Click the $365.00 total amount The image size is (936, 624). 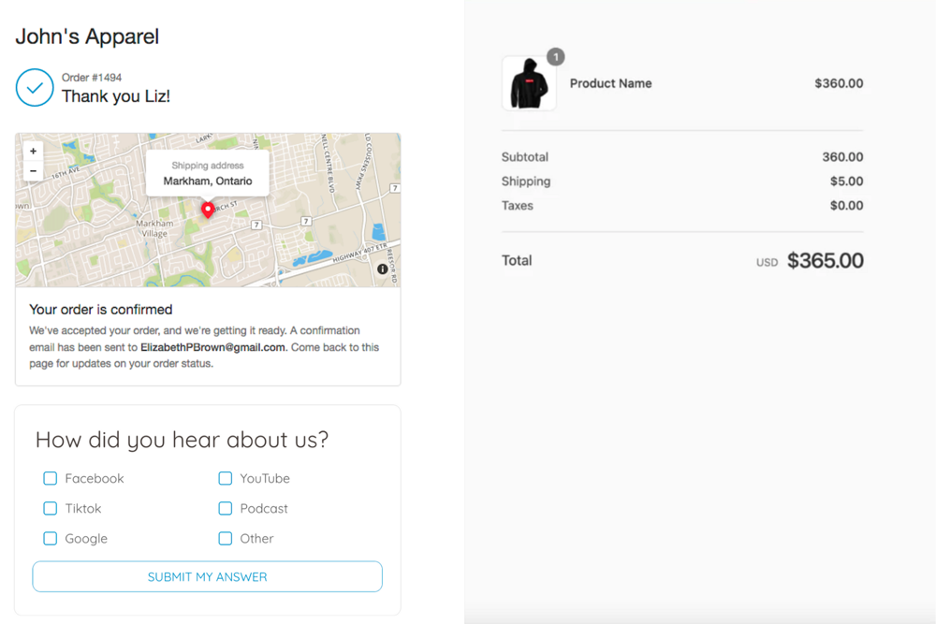click(825, 261)
